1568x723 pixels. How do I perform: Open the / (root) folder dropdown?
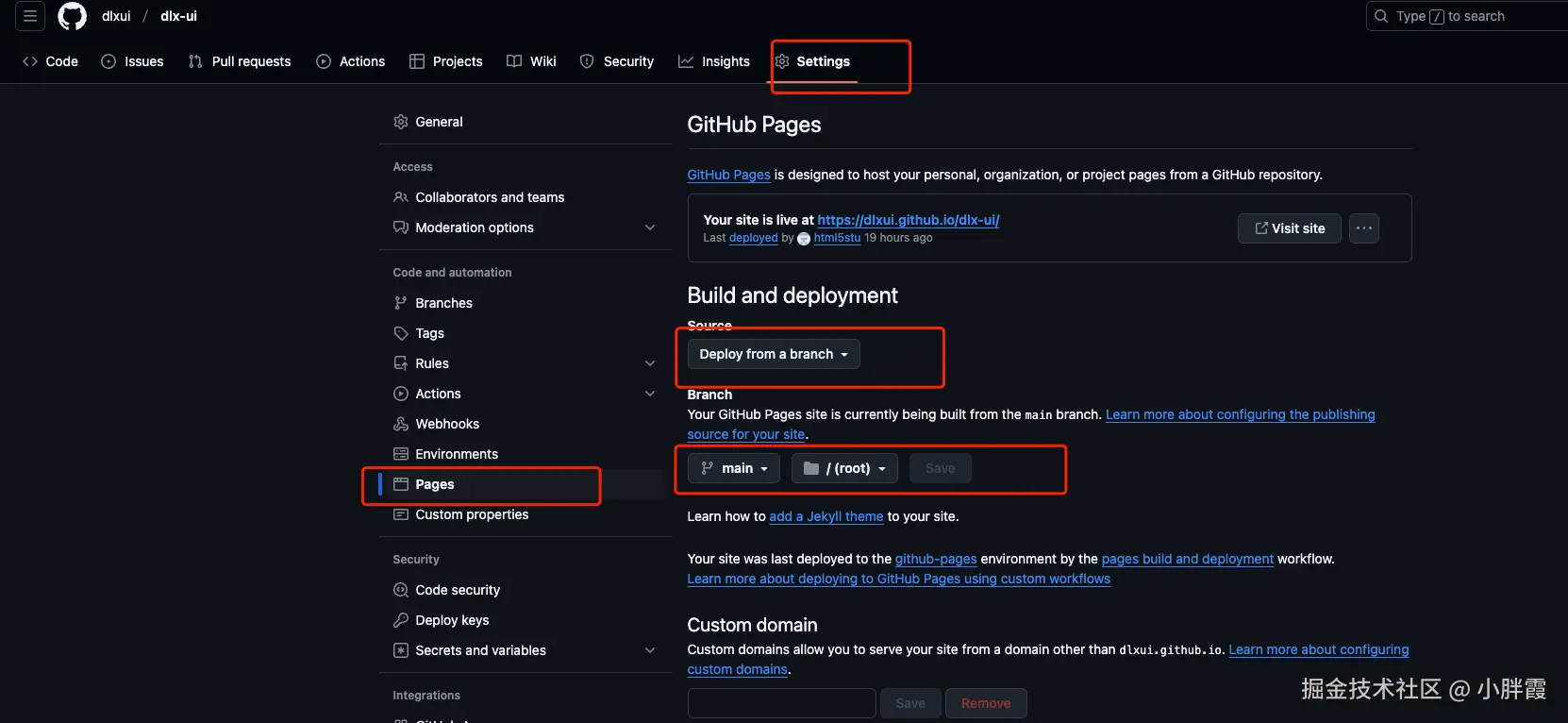pyautogui.click(x=844, y=468)
